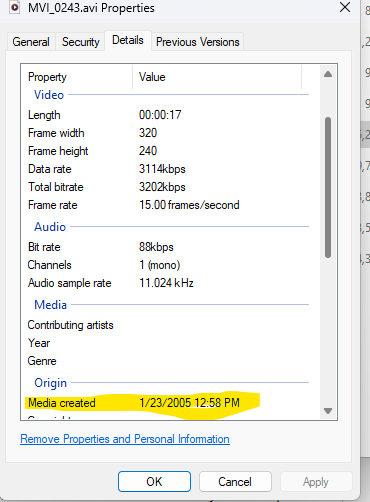Click the scroll up arrow in details list
This screenshot has width=370, height=502.
pyautogui.click(x=328, y=74)
